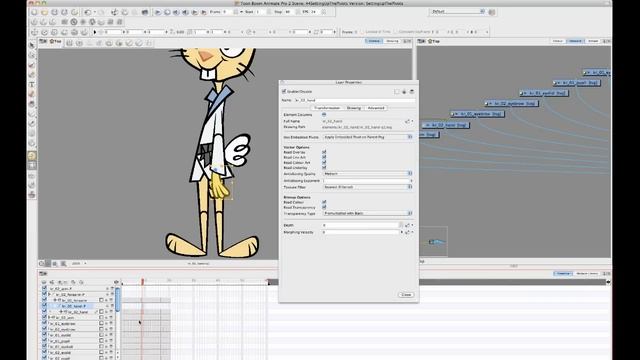This screenshot has width=640, height=360.
Task: Uncheck Read Colour Art checkbox
Action: (324, 162)
